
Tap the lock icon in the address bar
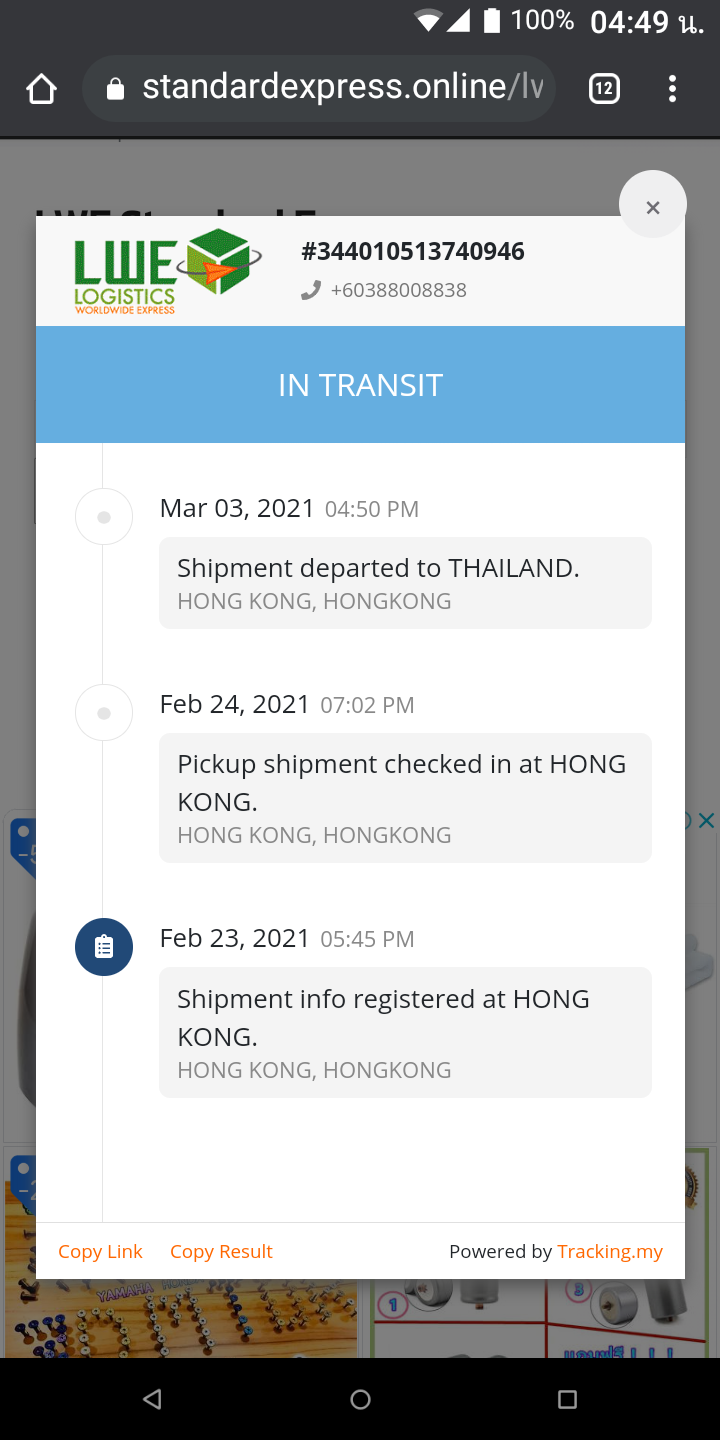[115, 89]
